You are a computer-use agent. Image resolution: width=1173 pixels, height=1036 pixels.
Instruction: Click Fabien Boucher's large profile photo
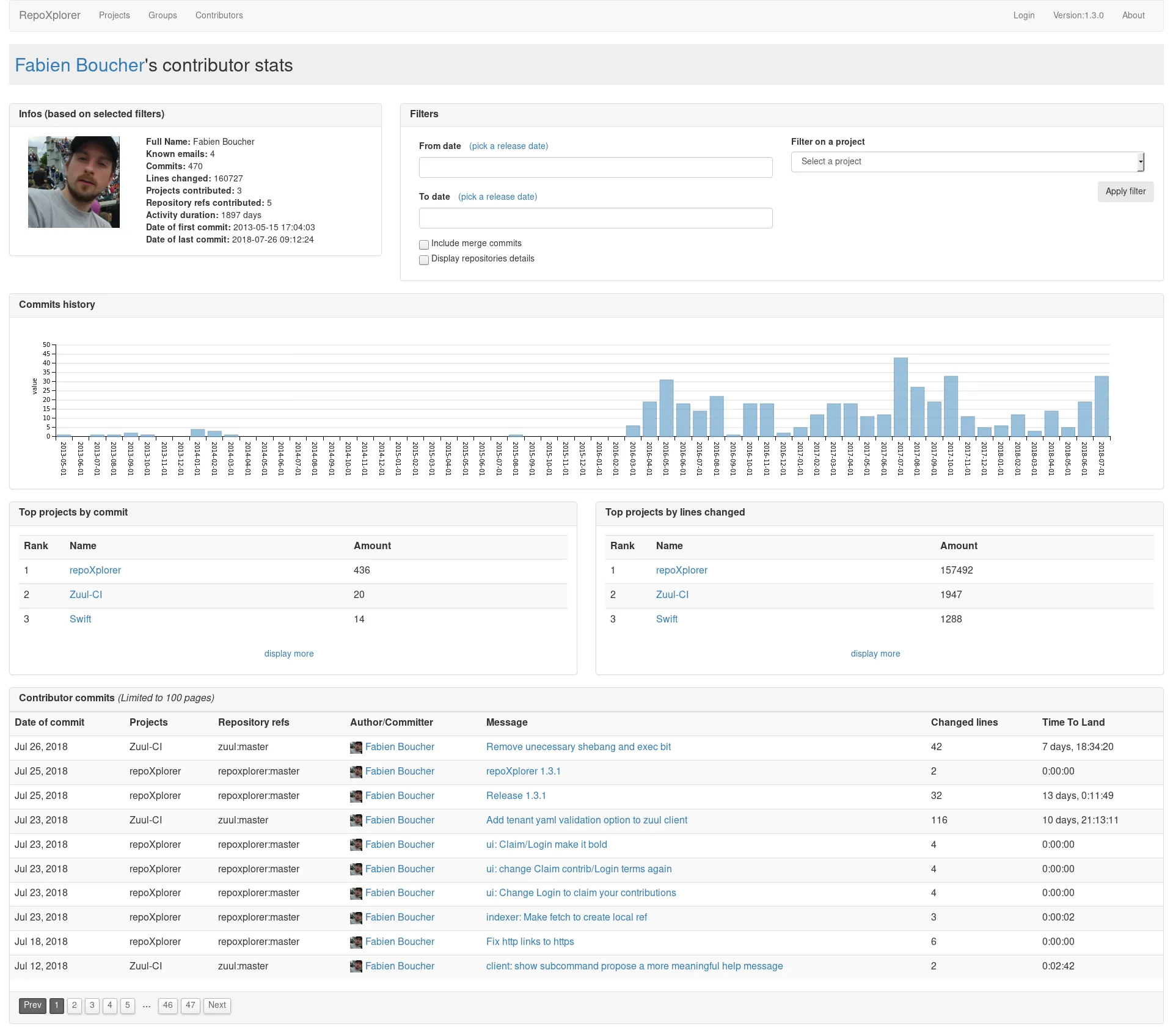coord(74,182)
